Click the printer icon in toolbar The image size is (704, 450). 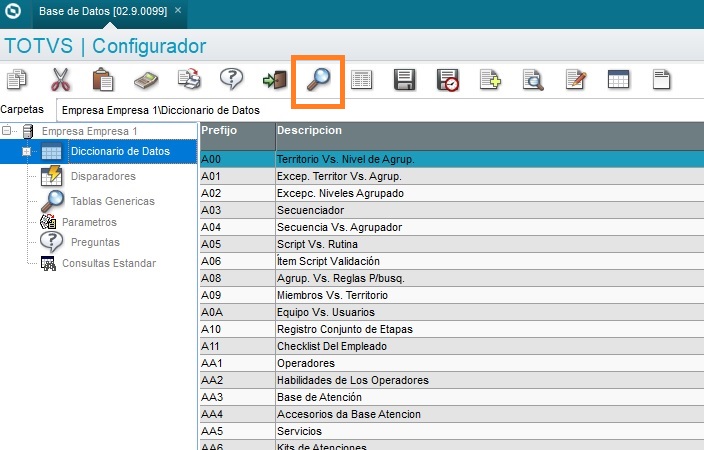click(x=189, y=79)
